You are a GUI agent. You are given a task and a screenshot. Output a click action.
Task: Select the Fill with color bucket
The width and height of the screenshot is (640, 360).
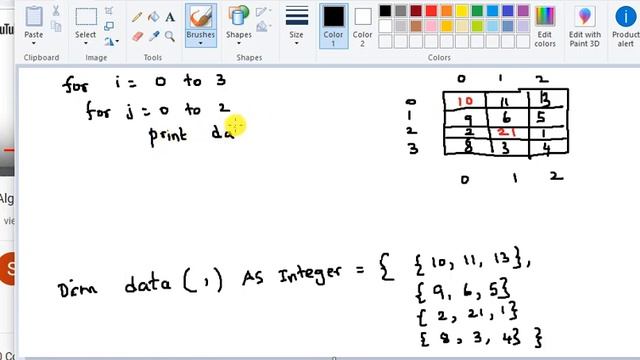(x=153, y=17)
